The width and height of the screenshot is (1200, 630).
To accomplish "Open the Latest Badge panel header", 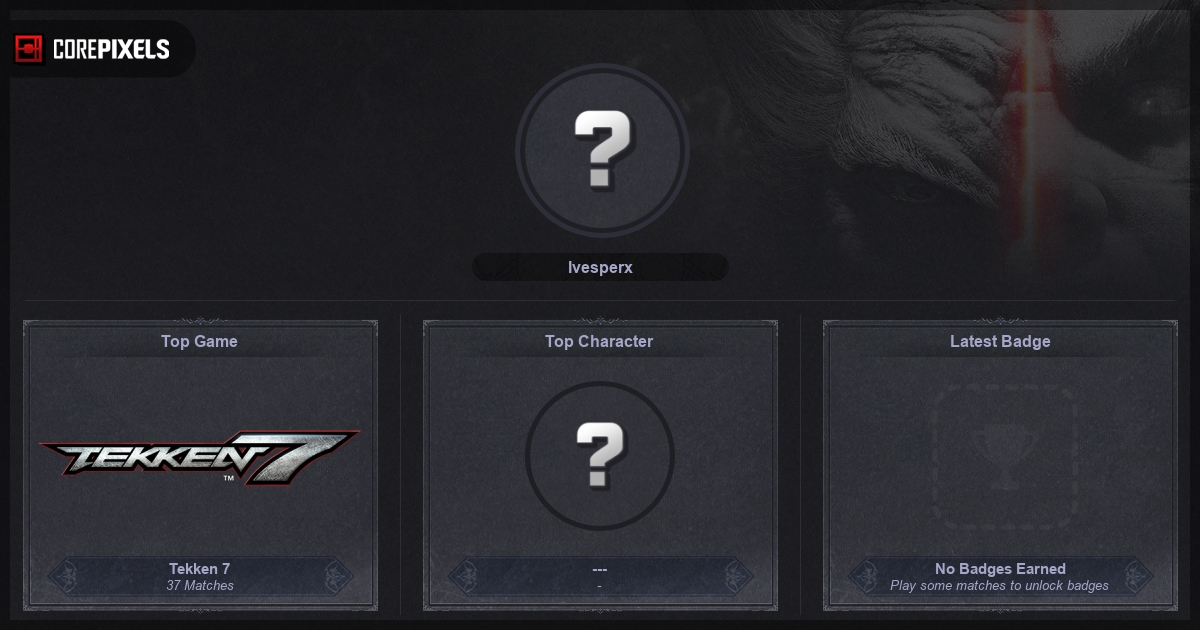I will (1000, 341).
